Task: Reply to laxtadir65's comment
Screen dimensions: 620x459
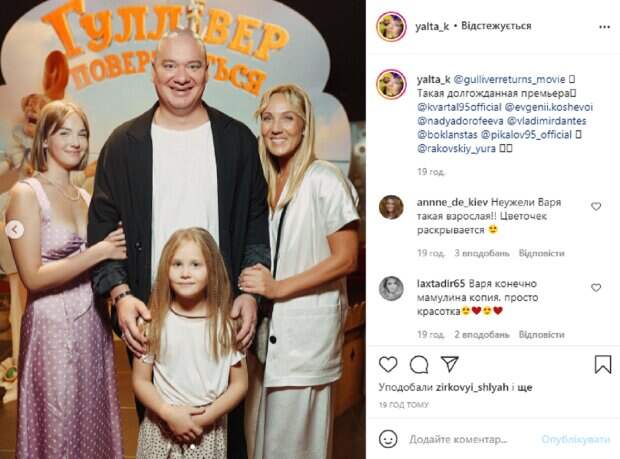Action: click(x=541, y=334)
